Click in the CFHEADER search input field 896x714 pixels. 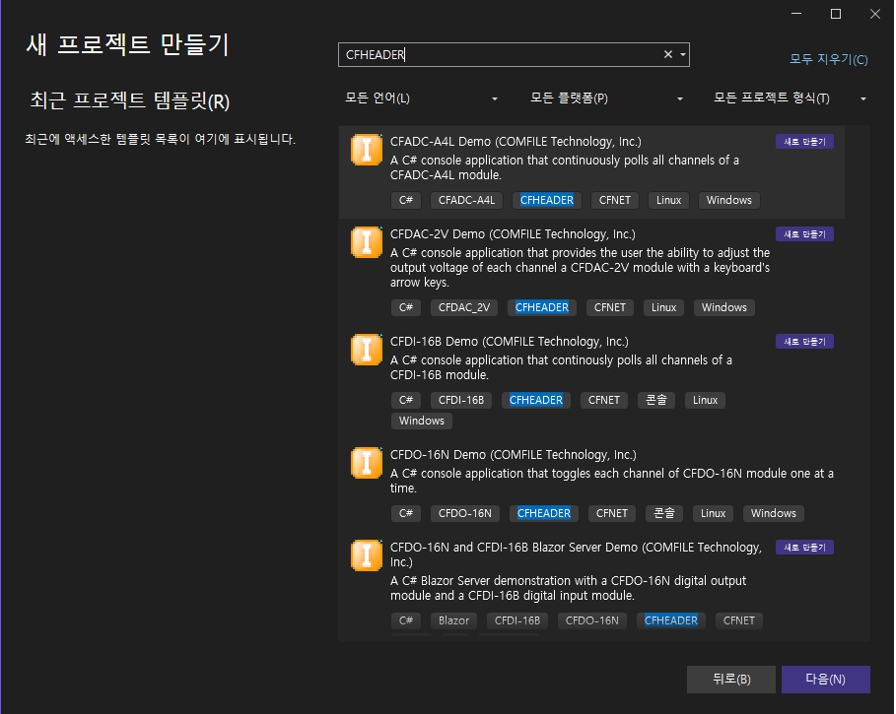[x=500, y=55]
